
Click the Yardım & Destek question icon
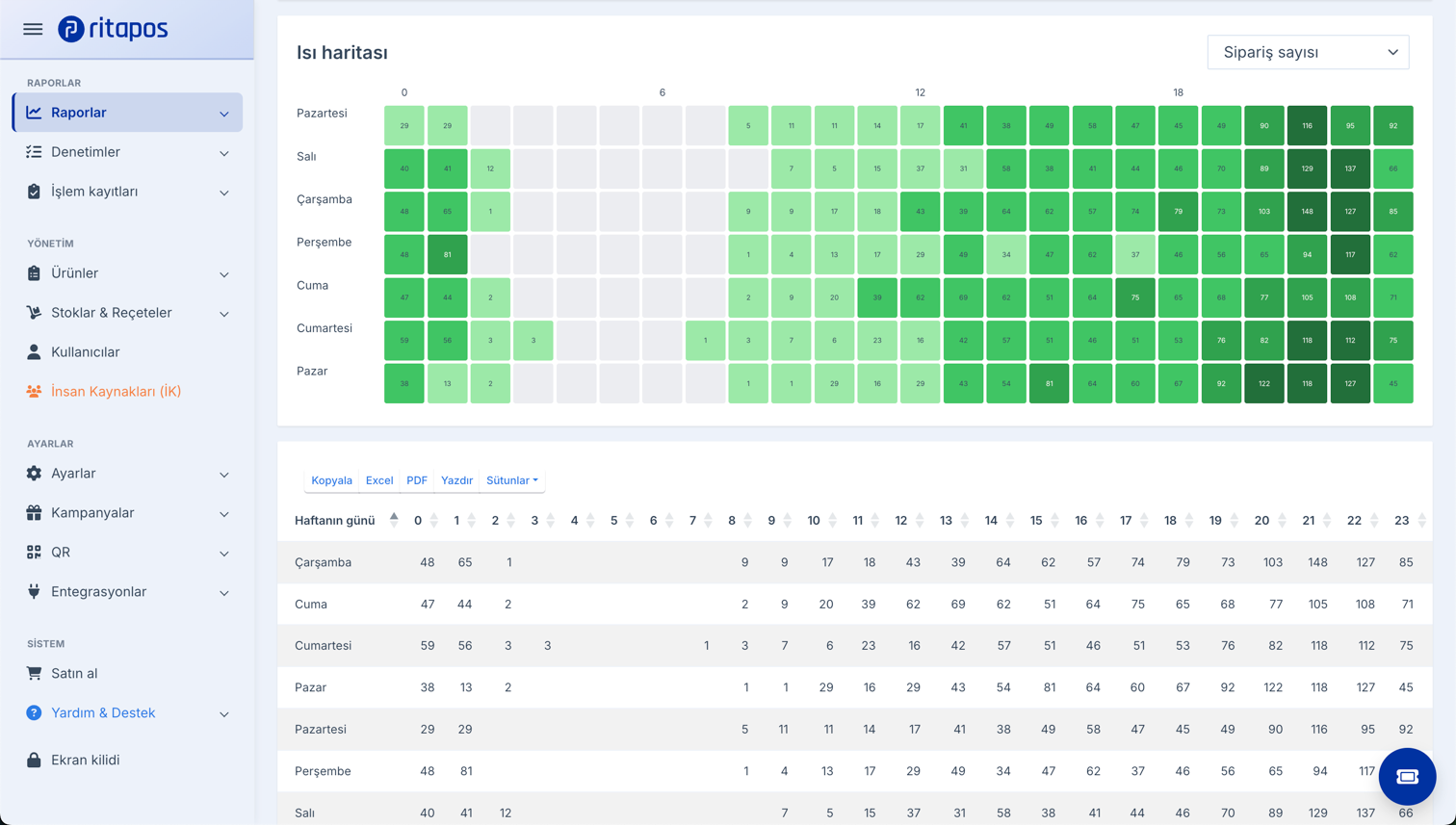click(34, 713)
